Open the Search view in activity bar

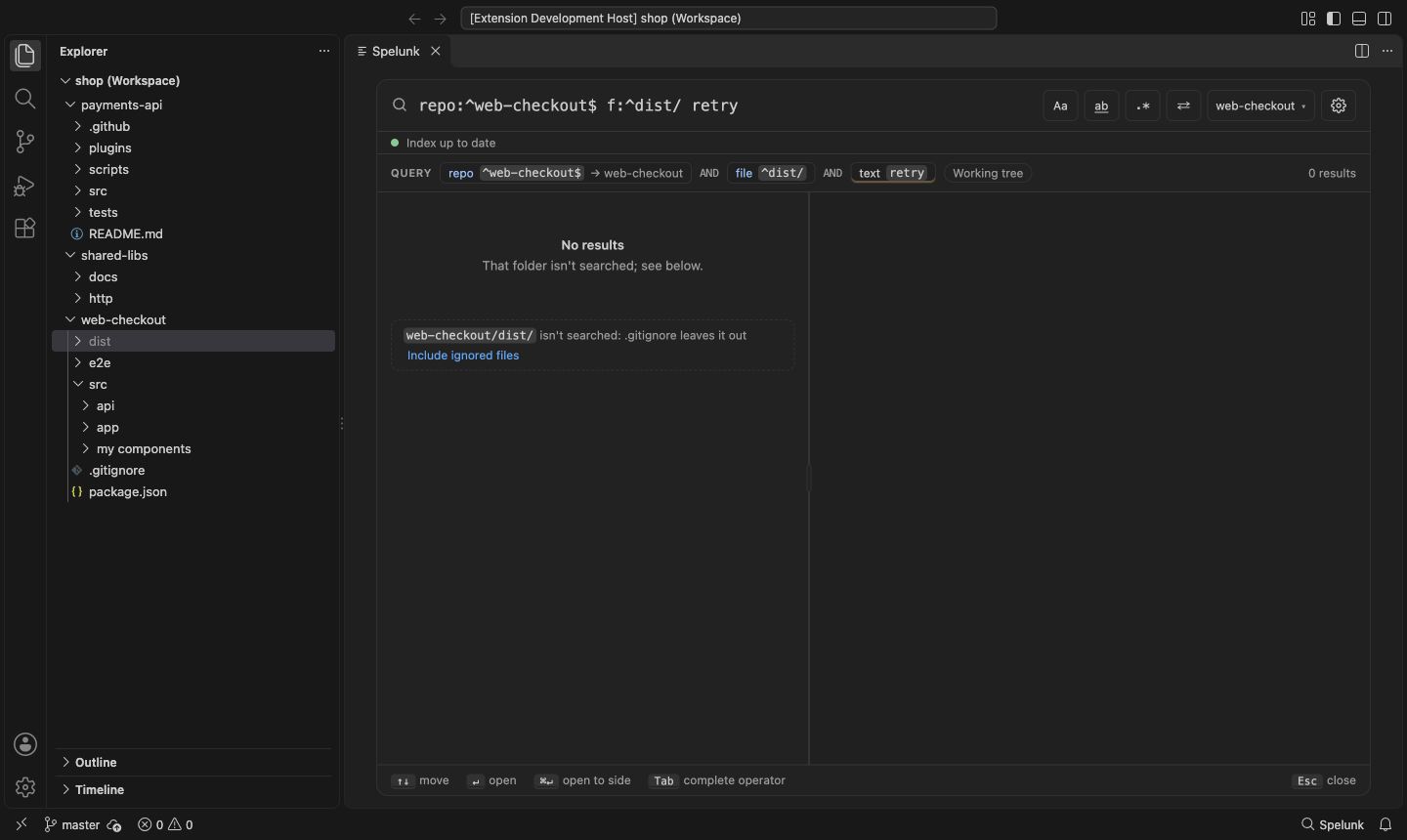(x=25, y=99)
